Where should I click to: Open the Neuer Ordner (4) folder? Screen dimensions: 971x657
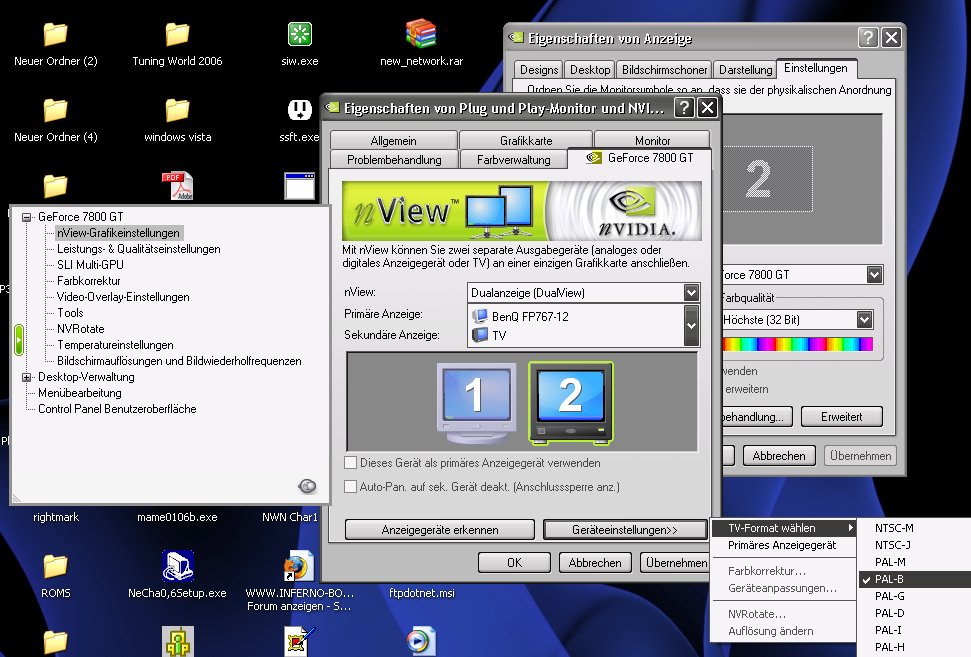(55, 110)
